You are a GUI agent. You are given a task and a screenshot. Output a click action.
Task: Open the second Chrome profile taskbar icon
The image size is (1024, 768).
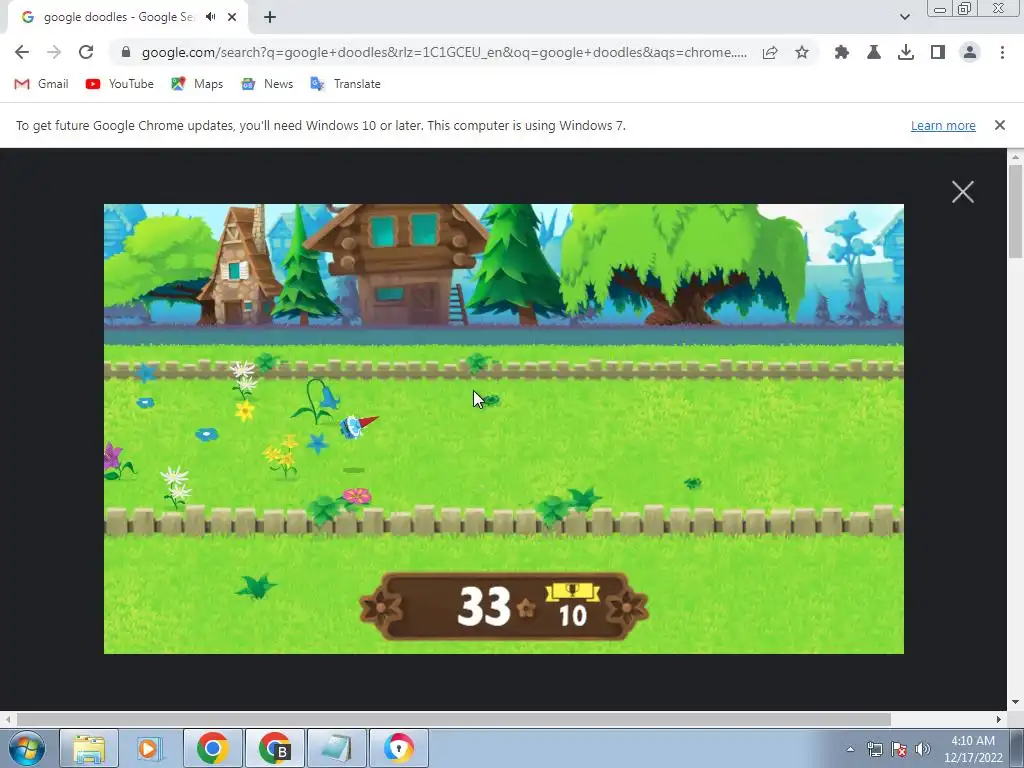(x=275, y=748)
